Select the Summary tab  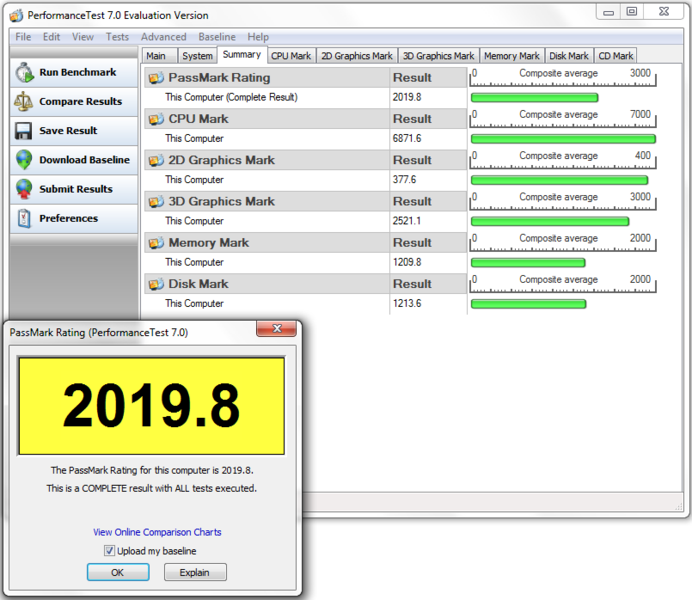click(242, 55)
